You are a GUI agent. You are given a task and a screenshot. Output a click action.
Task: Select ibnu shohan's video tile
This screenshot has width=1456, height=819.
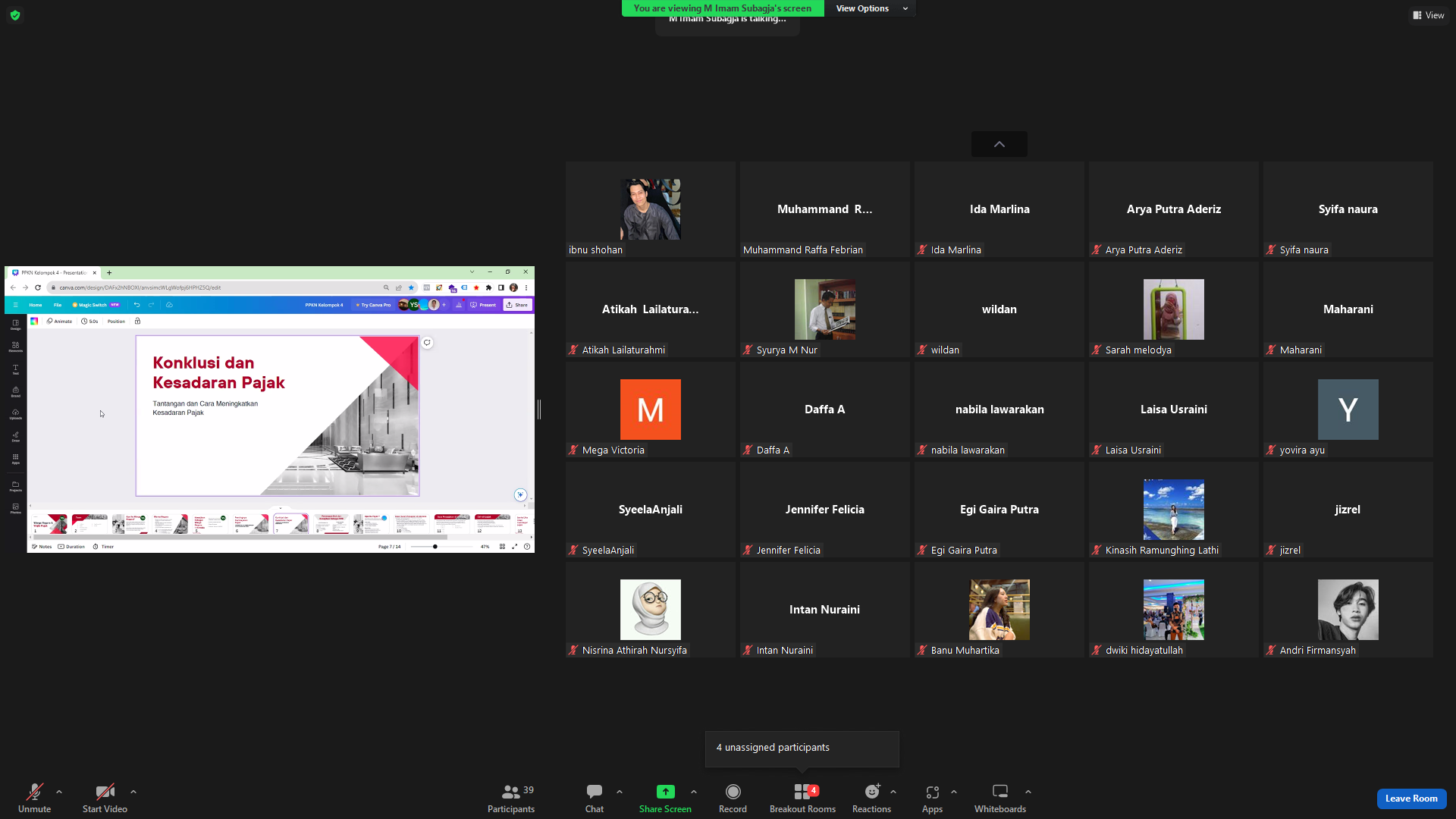point(650,209)
